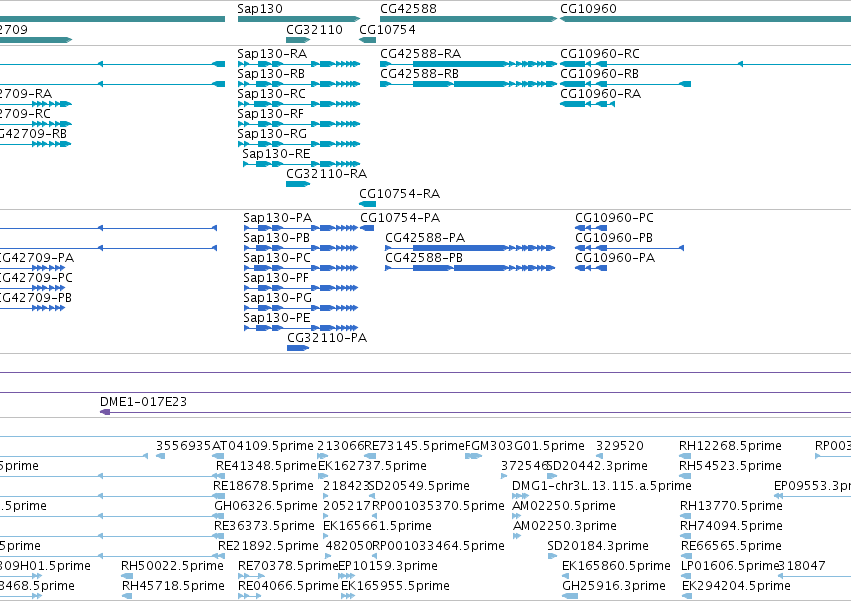Select the RE18678.5prime EST label
Viewport: 851px width, 601px height.
click(263, 486)
